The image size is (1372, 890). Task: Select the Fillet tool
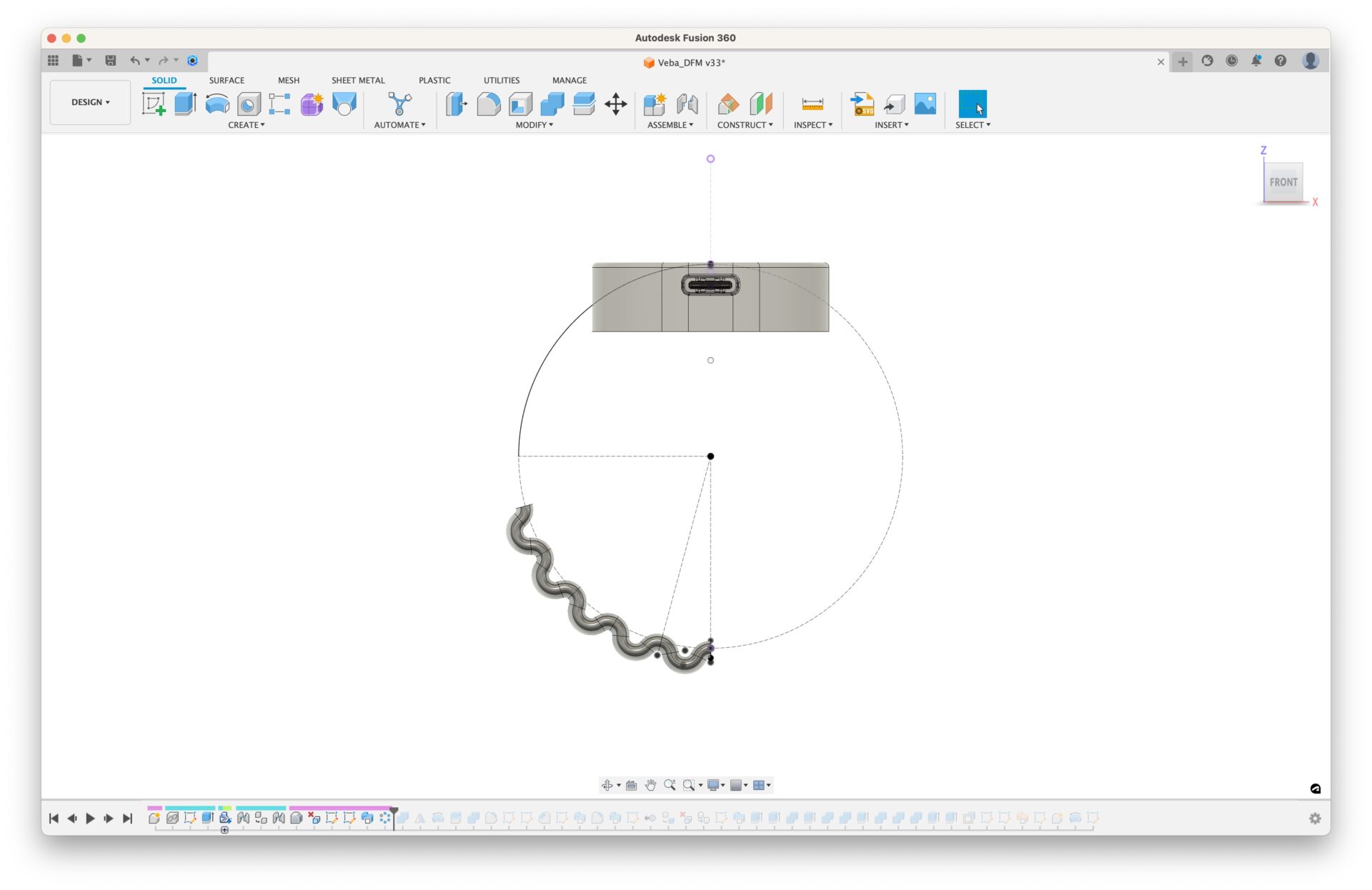pos(488,104)
